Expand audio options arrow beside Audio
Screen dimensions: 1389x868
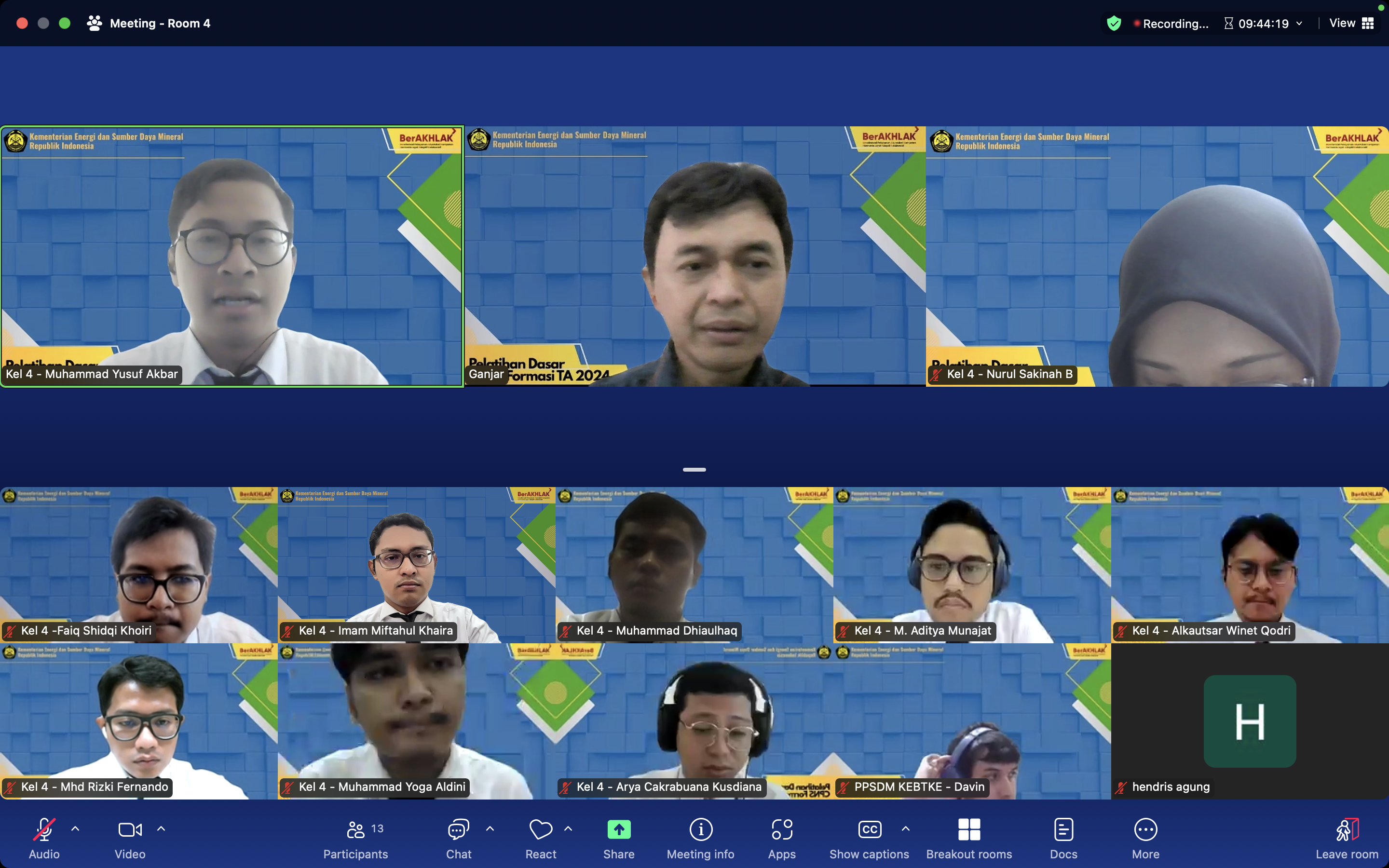click(75, 828)
